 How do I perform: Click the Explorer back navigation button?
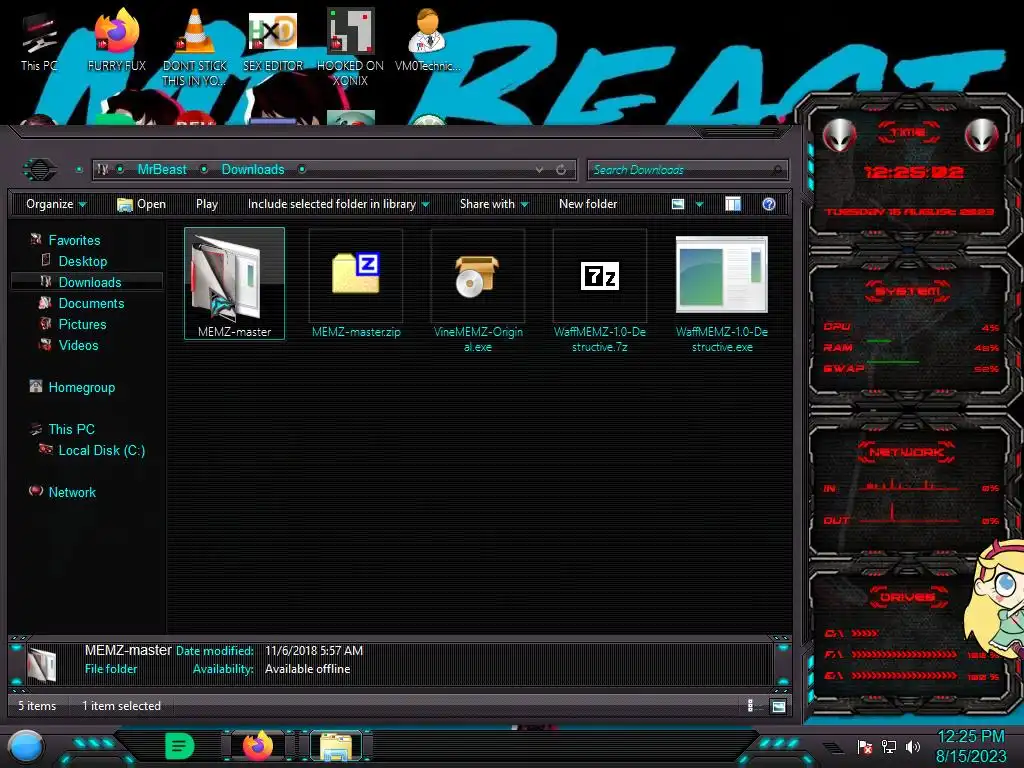click(x=40, y=170)
